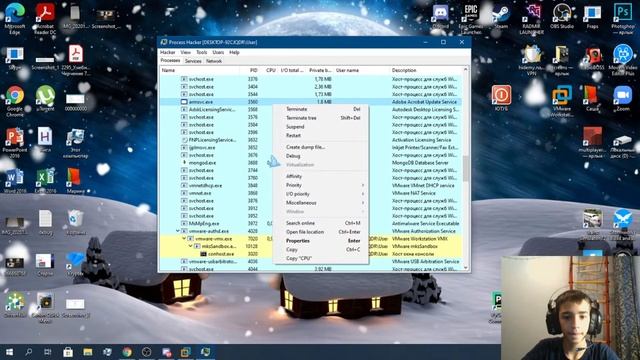Select Restart in the context menu
This screenshot has height=360, width=640.
click(x=321, y=136)
